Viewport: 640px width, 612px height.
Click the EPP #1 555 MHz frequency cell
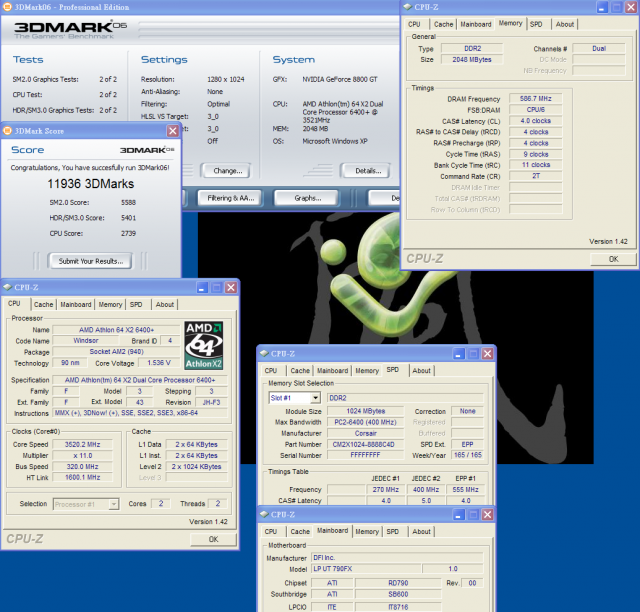[465, 490]
